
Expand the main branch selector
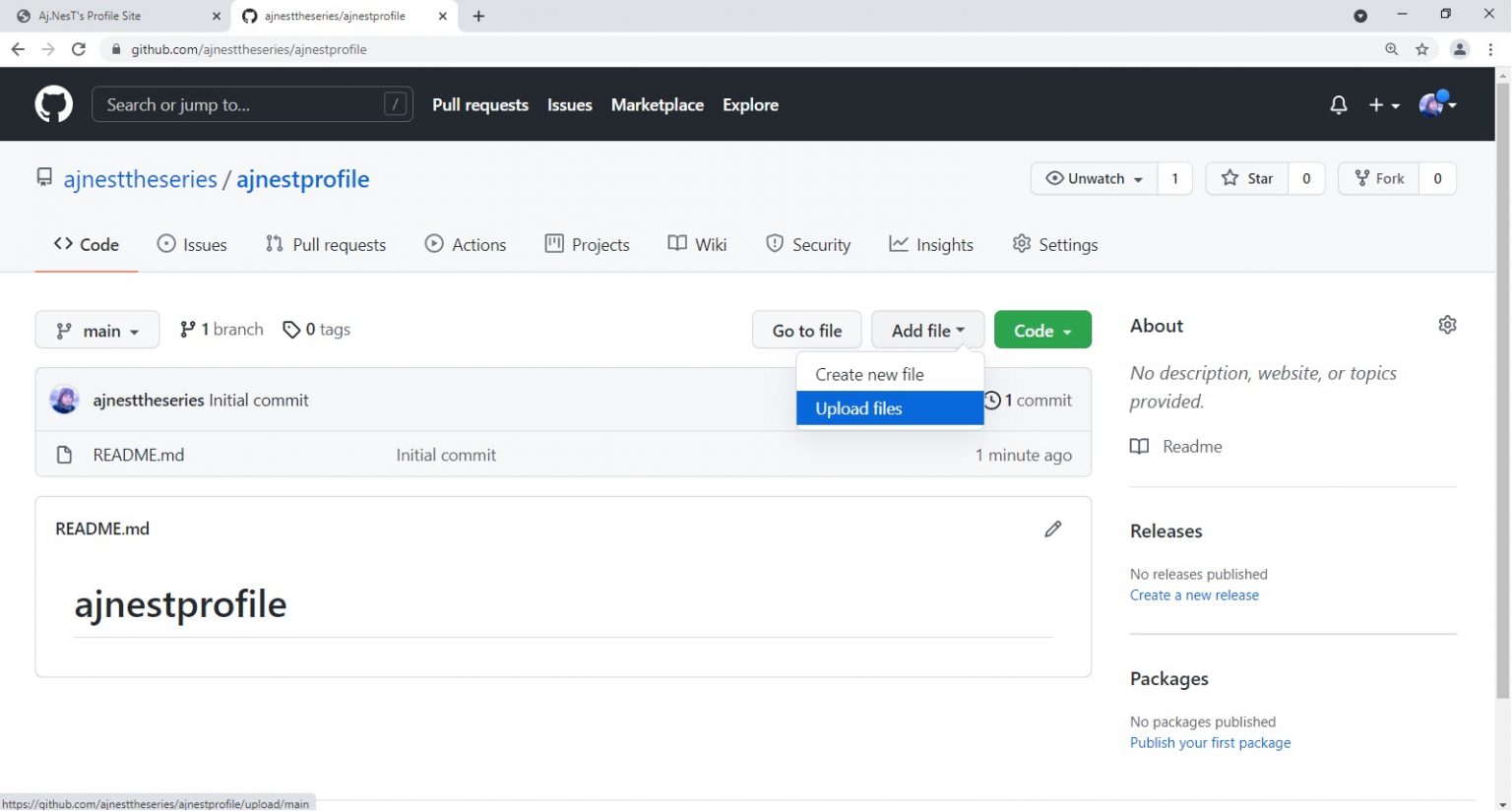point(96,331)
